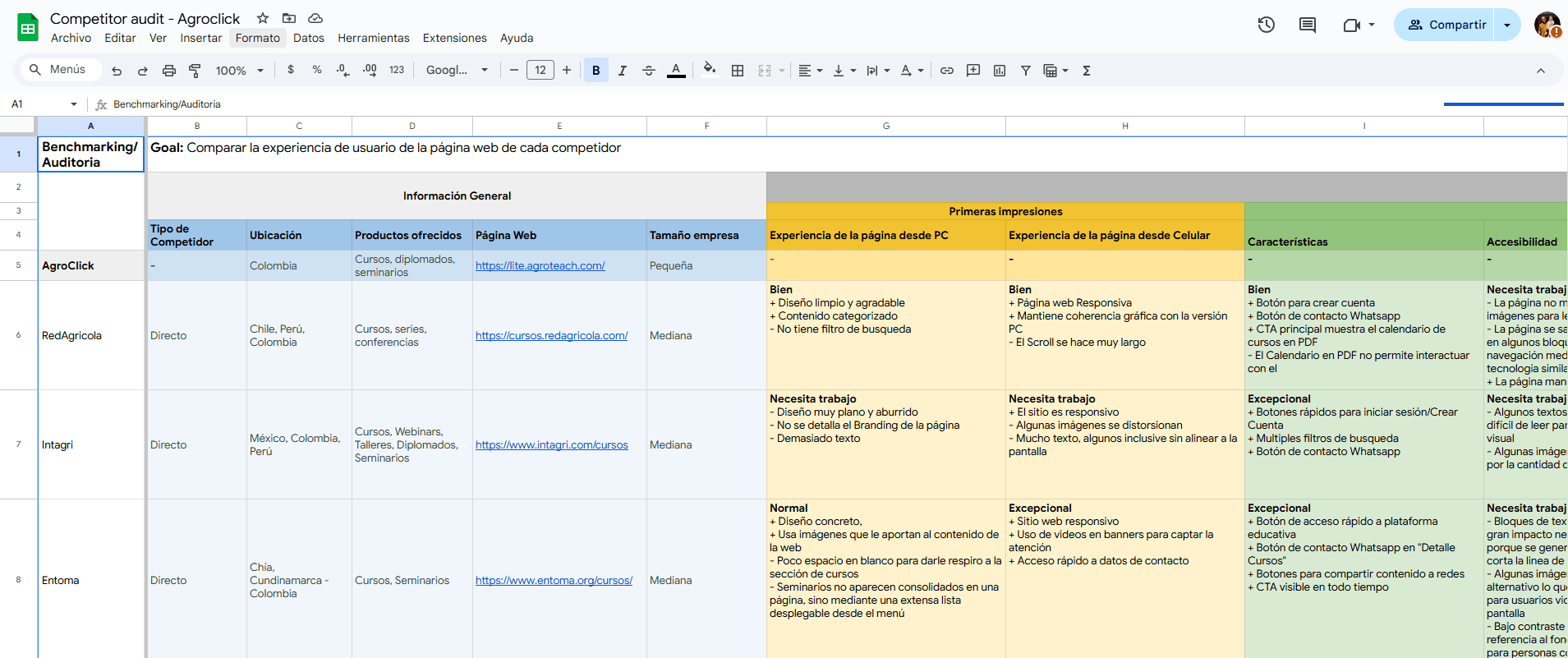Search the Menús box in the toolbar

tap(62, 70)
